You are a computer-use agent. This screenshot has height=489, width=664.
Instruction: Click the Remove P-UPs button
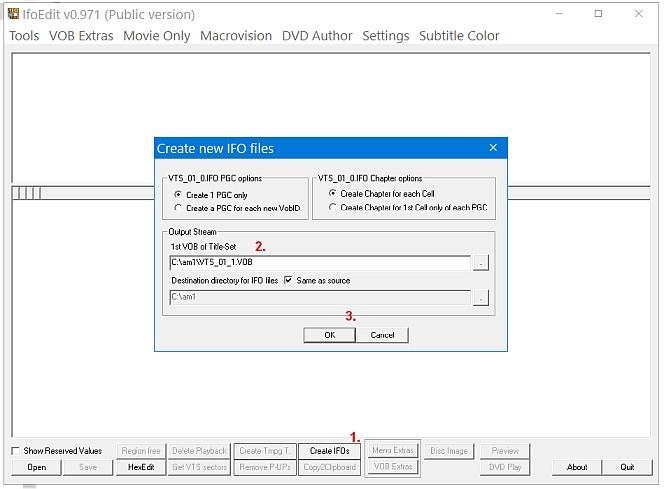coord(265,467)
